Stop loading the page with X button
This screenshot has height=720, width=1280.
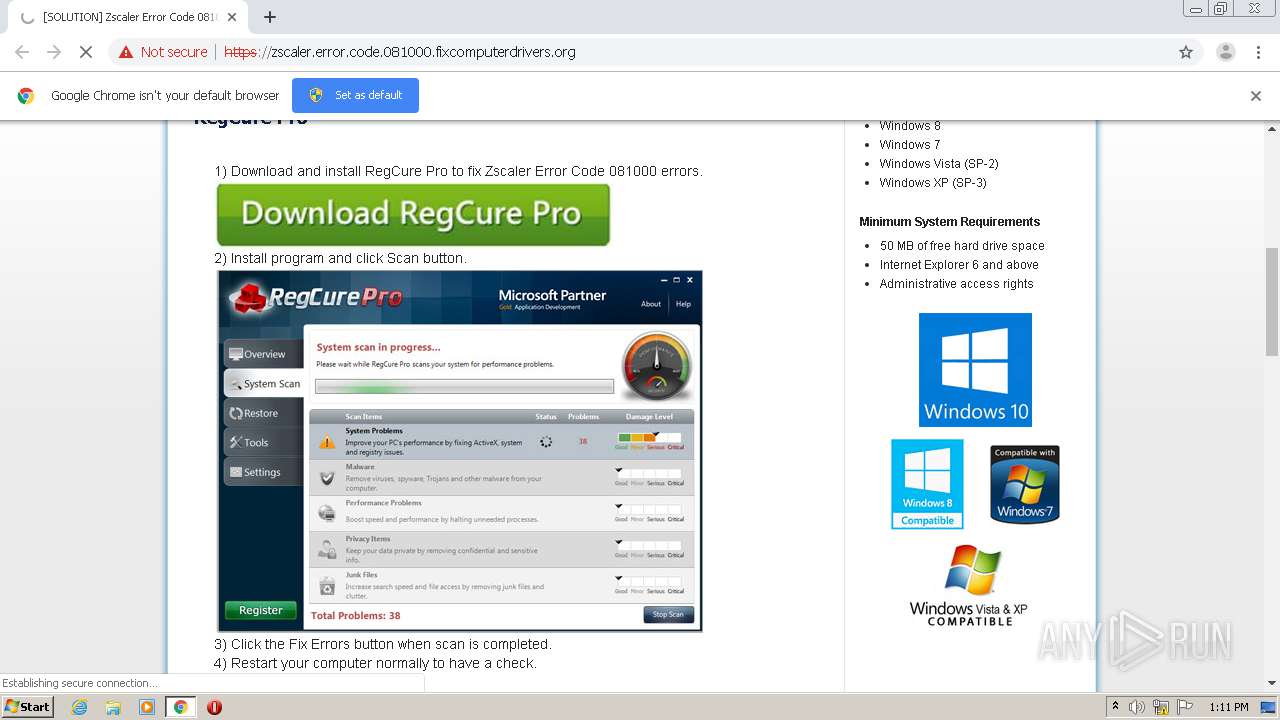86,52
